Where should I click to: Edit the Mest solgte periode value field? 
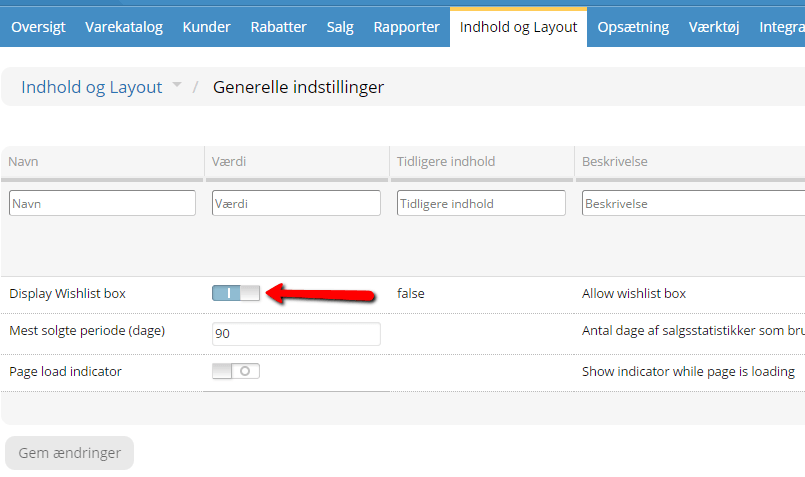tap(296, 334)
